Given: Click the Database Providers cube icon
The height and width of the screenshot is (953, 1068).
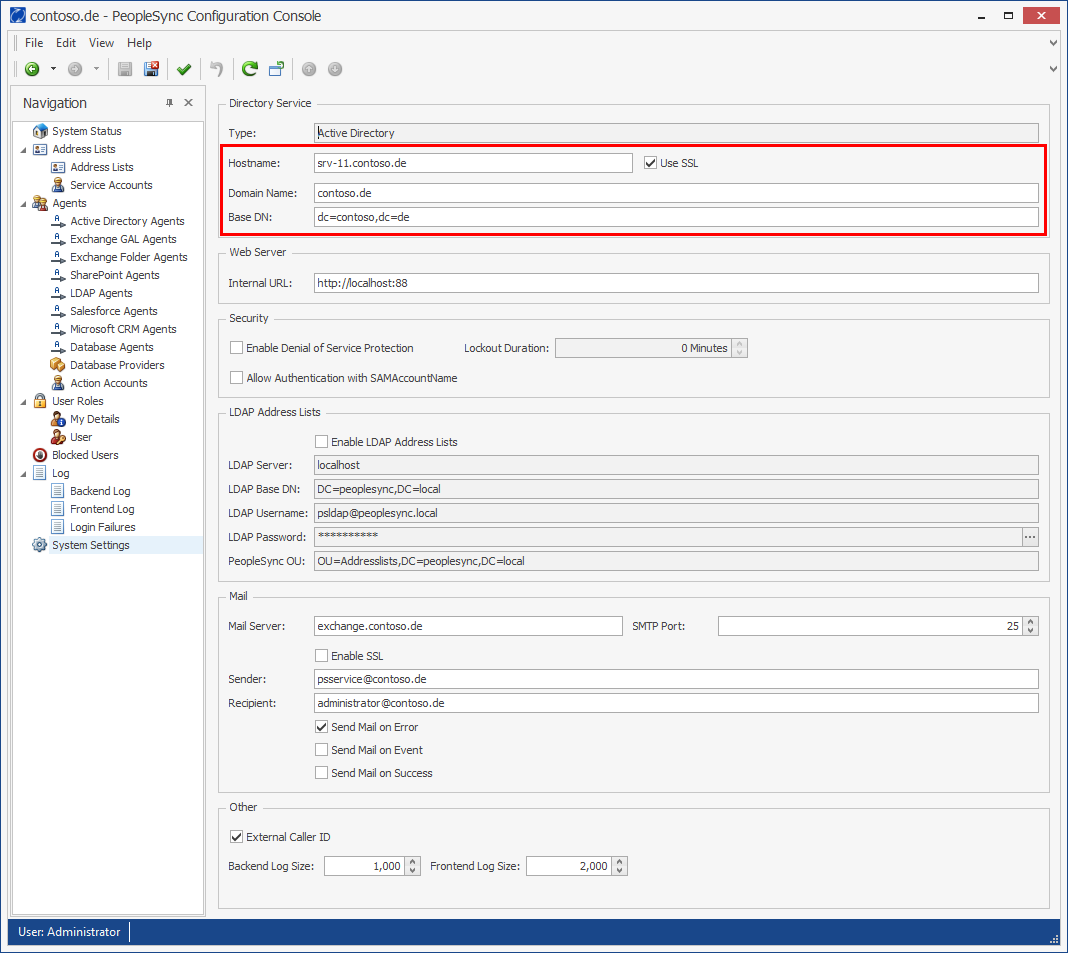Looking at the screenshot, I should tap(58, 365).
